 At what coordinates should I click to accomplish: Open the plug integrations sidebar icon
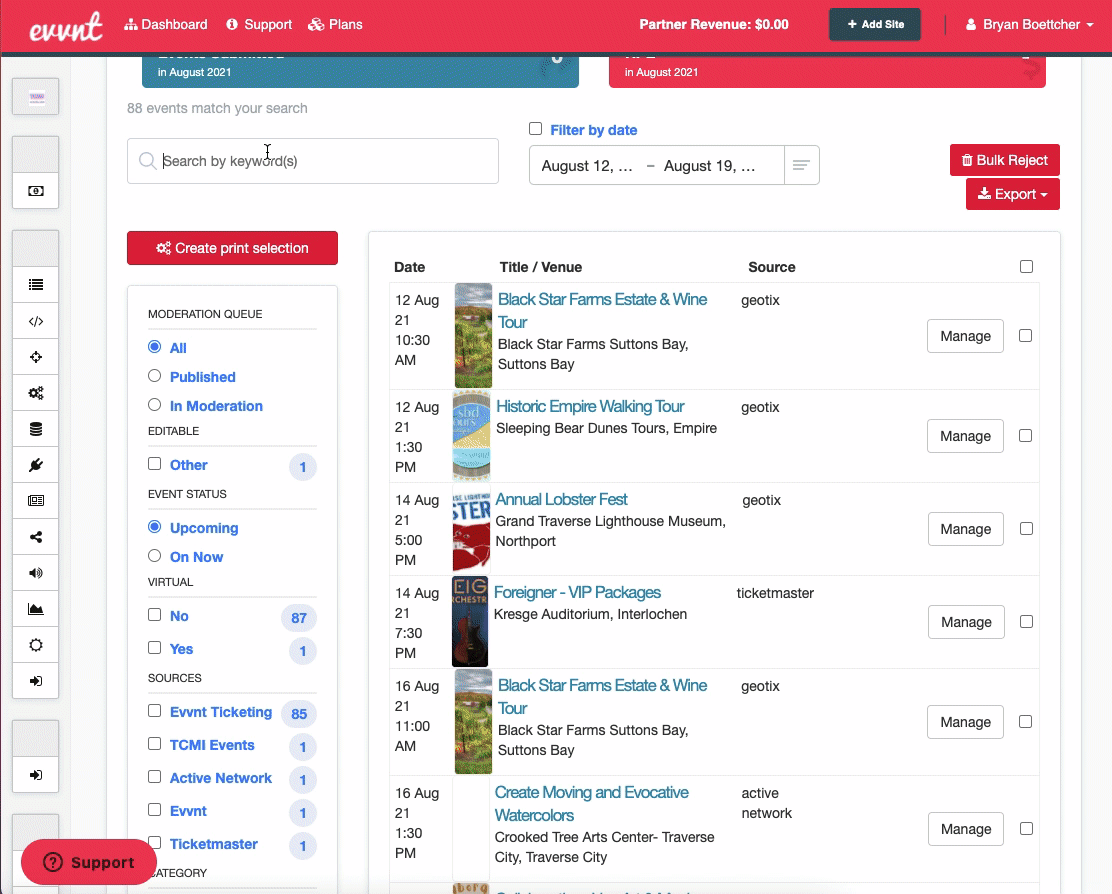[x=35, y=465]
